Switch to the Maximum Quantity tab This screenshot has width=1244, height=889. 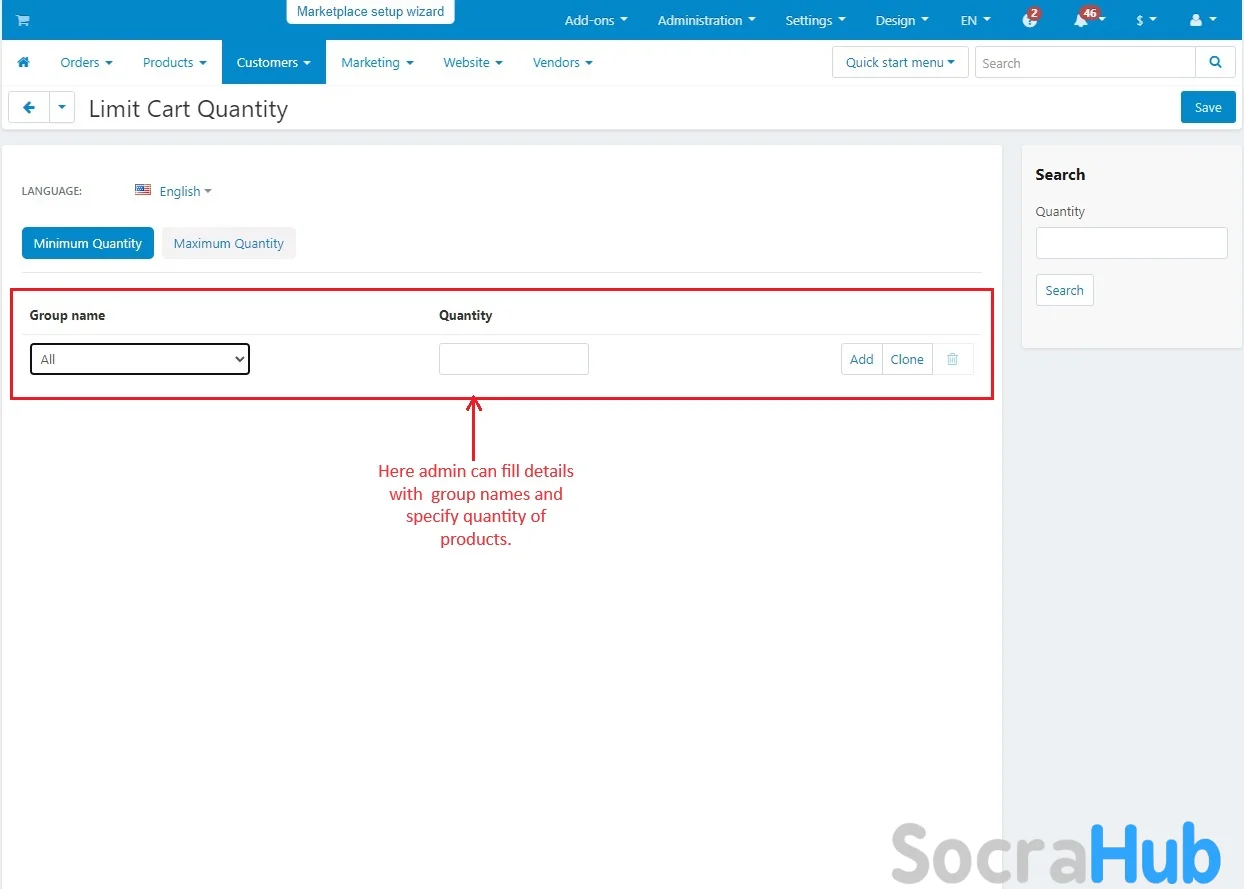coord(228,243)
